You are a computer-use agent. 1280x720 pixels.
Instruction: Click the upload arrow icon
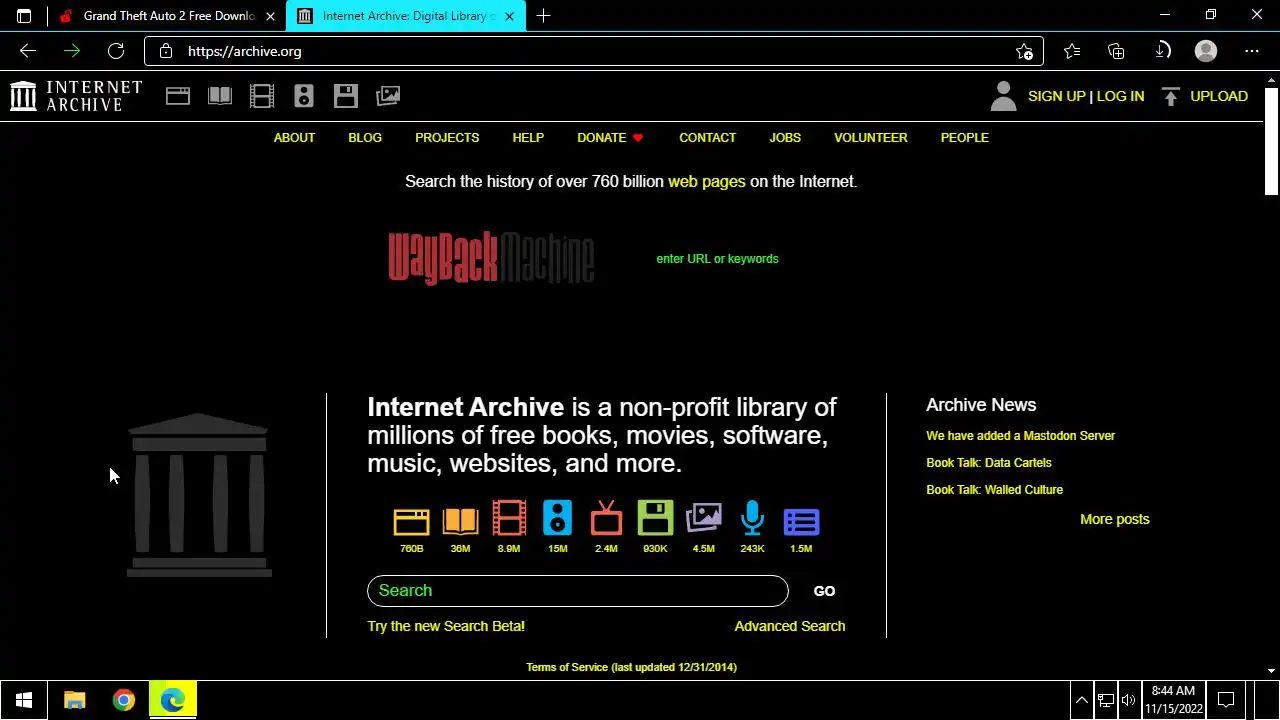click(1171, 96)
